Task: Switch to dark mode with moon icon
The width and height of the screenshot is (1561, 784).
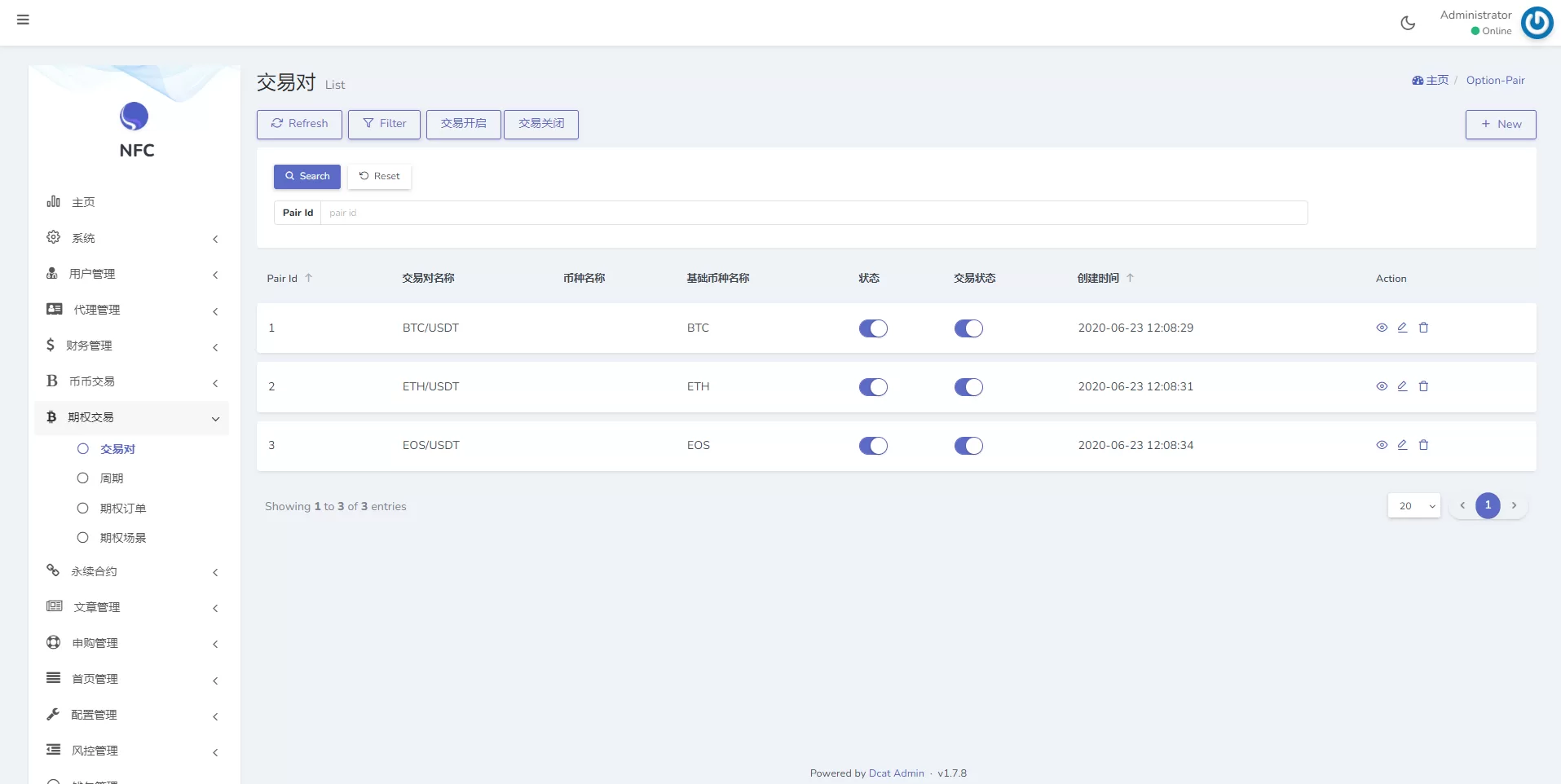Action: (1408, 23)
